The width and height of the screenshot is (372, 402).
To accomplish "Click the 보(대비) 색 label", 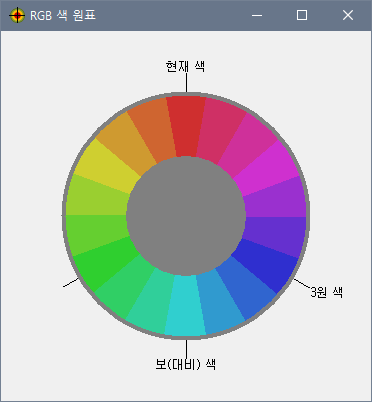I will pos(185,364).
